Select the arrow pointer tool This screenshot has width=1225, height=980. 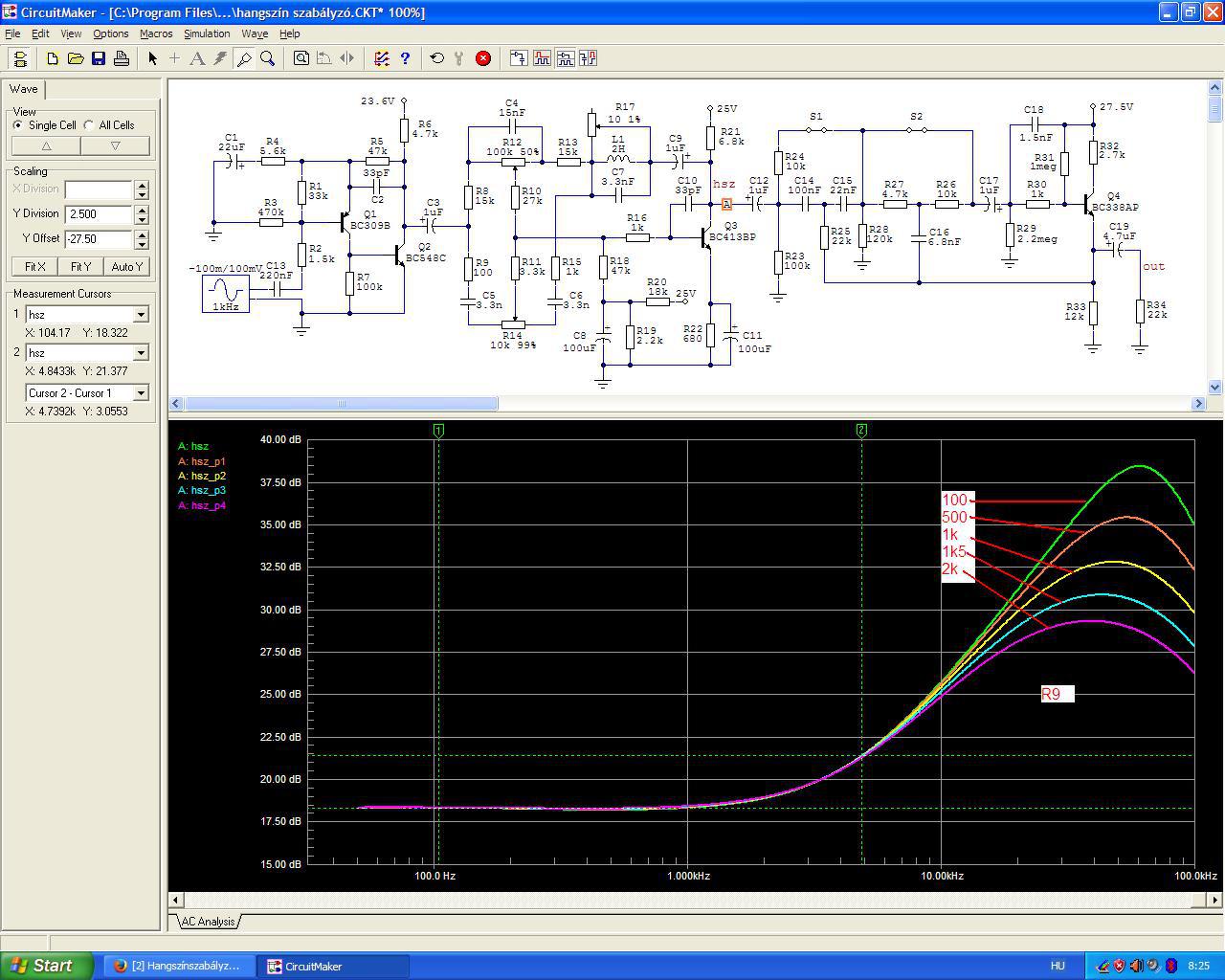pyautogui.click(x=152, y=58)
